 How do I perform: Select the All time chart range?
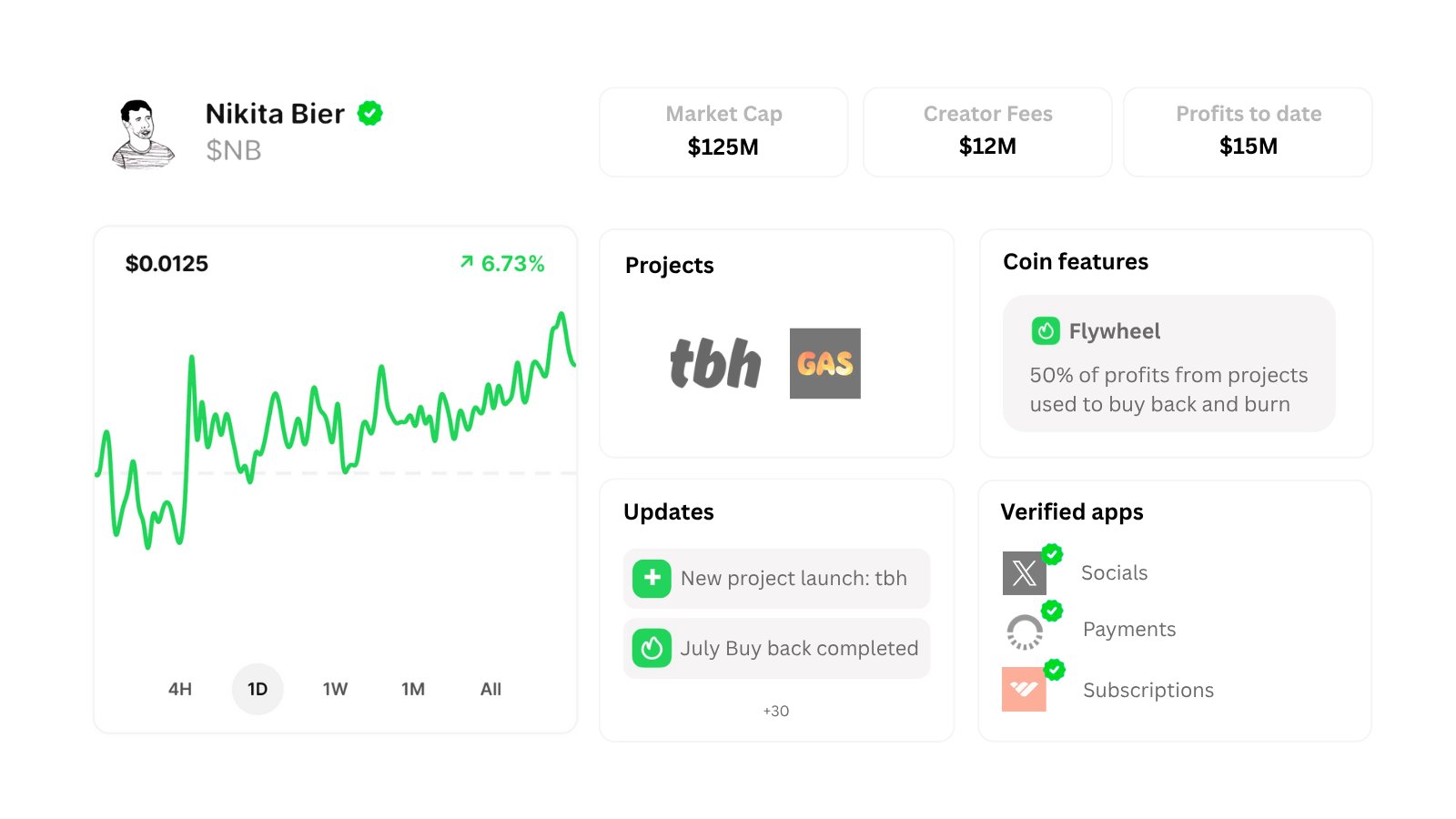coord(490,689)
